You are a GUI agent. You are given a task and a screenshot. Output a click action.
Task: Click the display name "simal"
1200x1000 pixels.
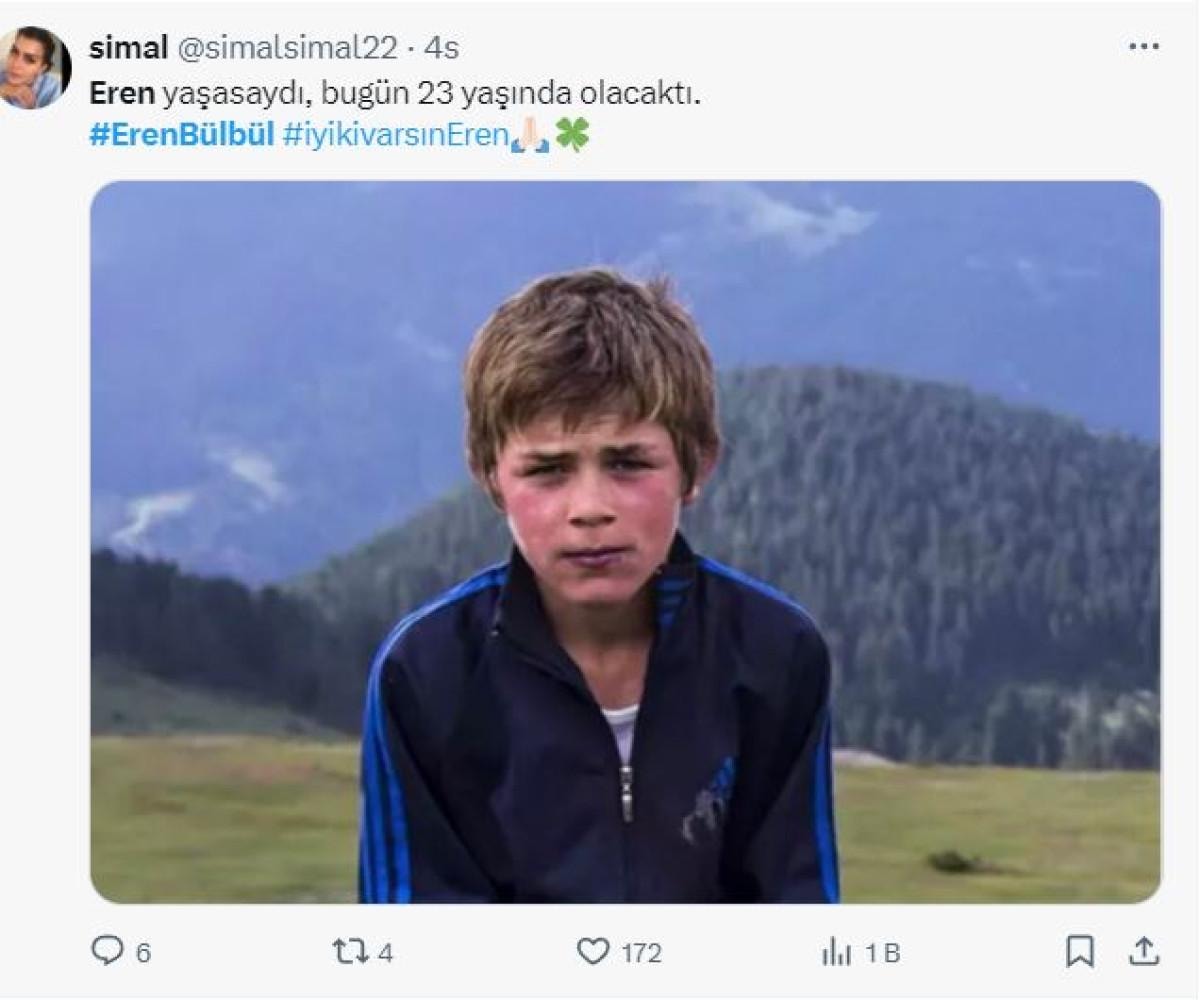(x=128, y=48)
